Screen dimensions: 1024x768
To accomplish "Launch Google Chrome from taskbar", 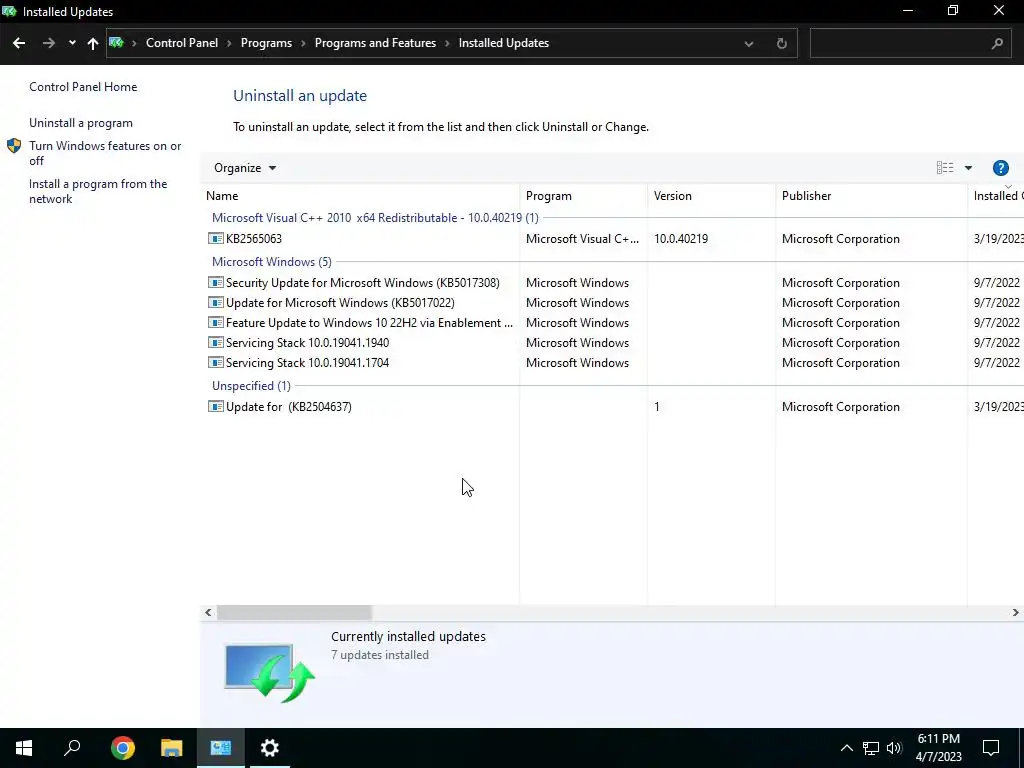I will pyautogui.click(x=122, y=748).
